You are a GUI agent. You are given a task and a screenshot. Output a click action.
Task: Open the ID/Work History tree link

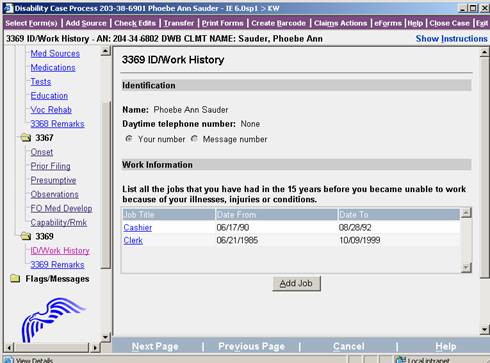point(60,250)
